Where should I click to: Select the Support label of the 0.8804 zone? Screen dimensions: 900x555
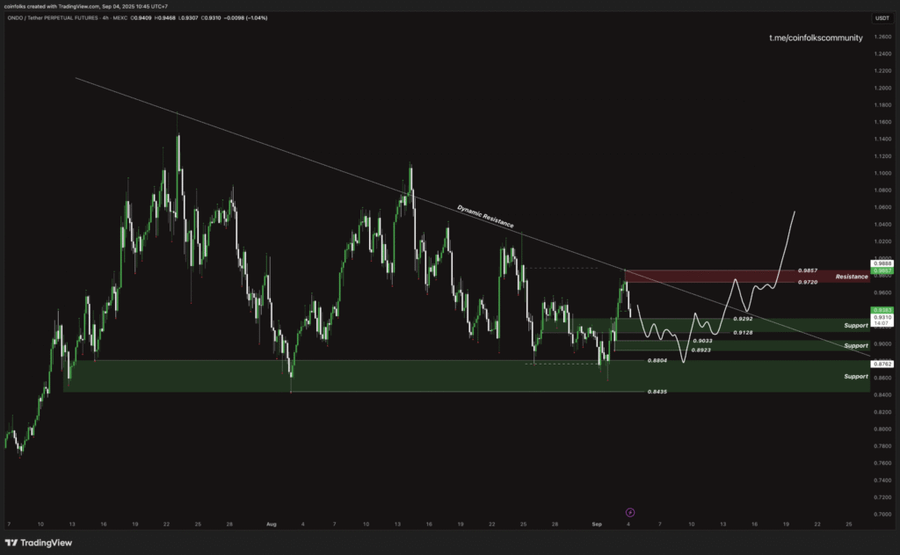pyautogui.click(x=856, y=377)
